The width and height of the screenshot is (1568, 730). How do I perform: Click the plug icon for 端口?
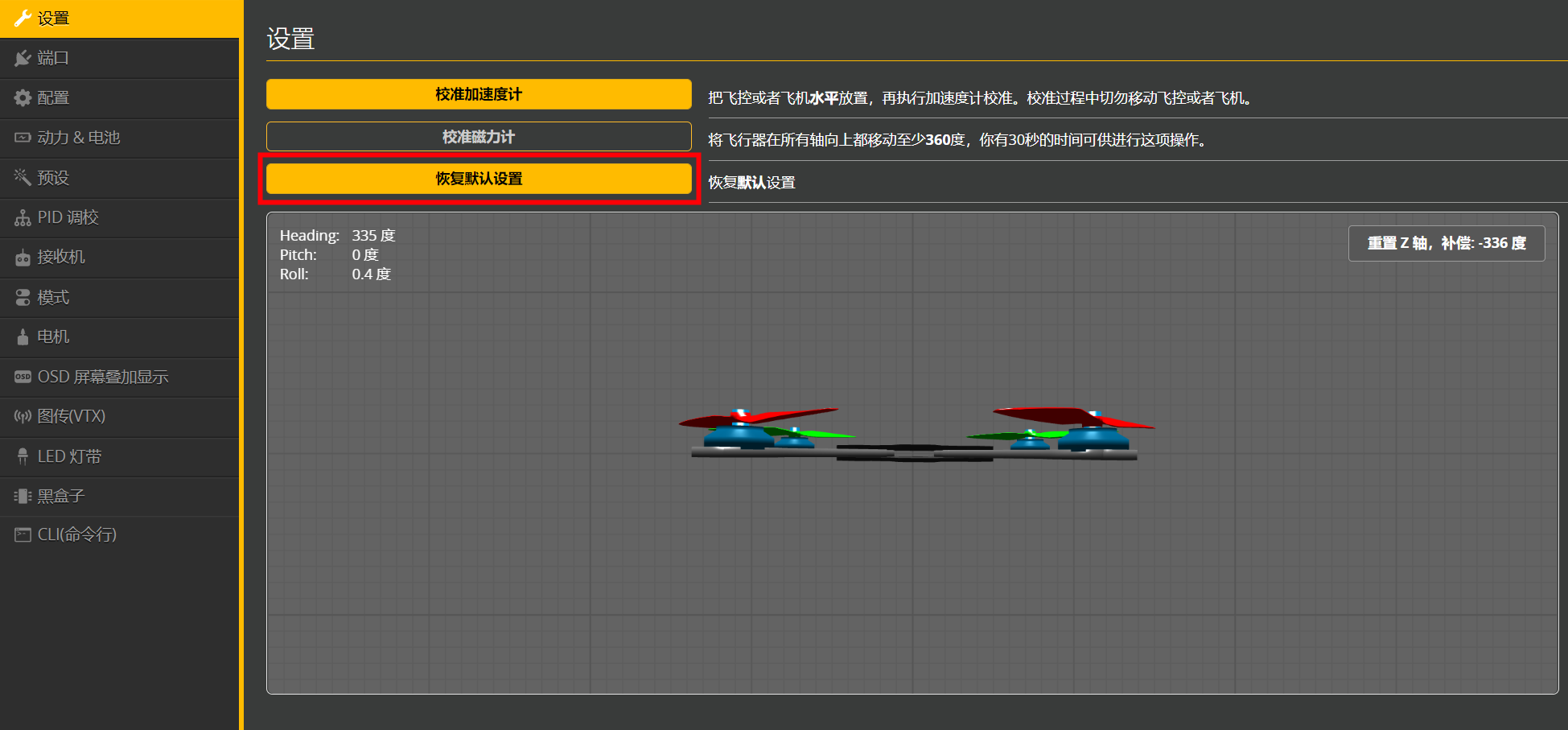pyautogui.click(x=23, y=58)
